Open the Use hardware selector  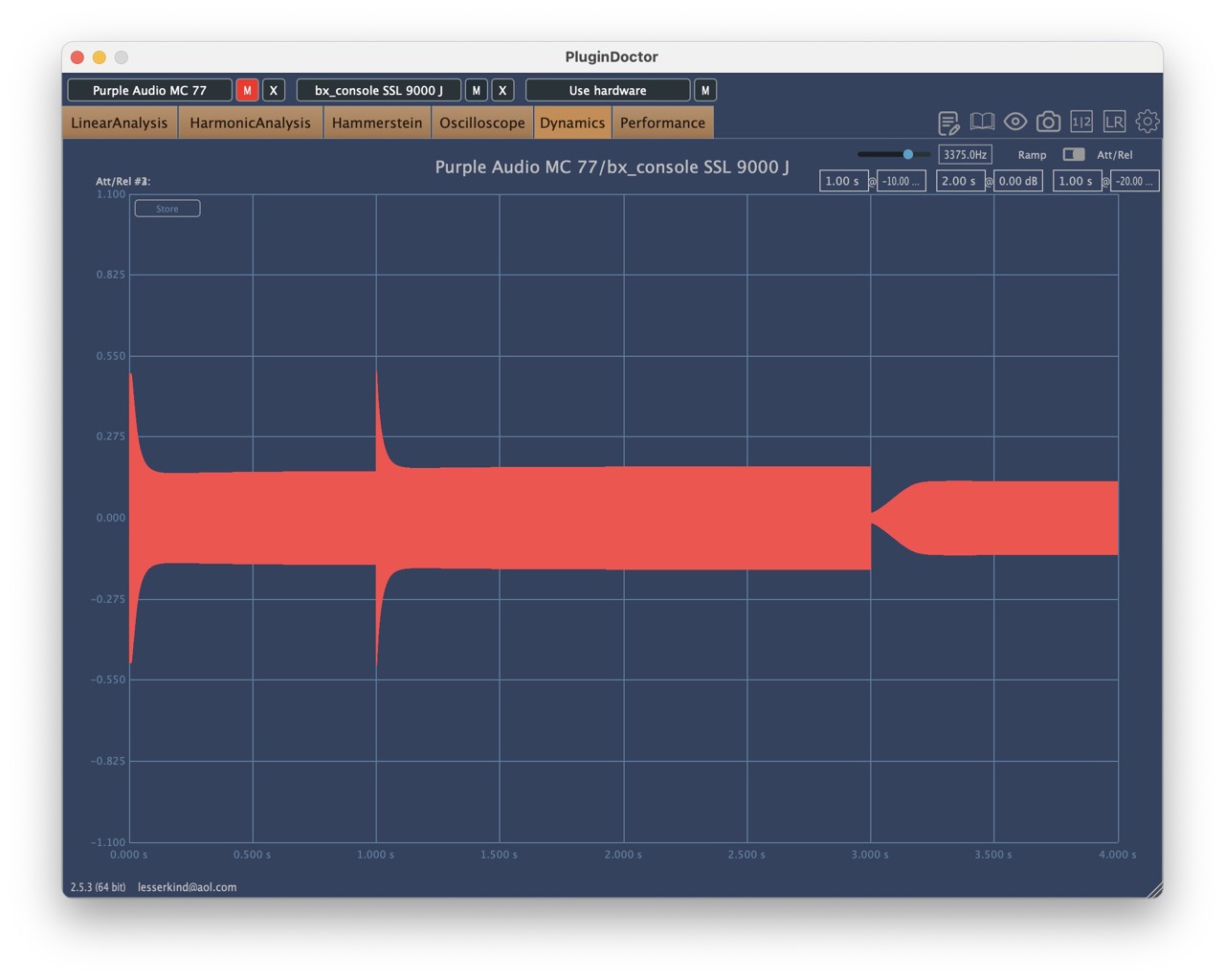[607, 90]
